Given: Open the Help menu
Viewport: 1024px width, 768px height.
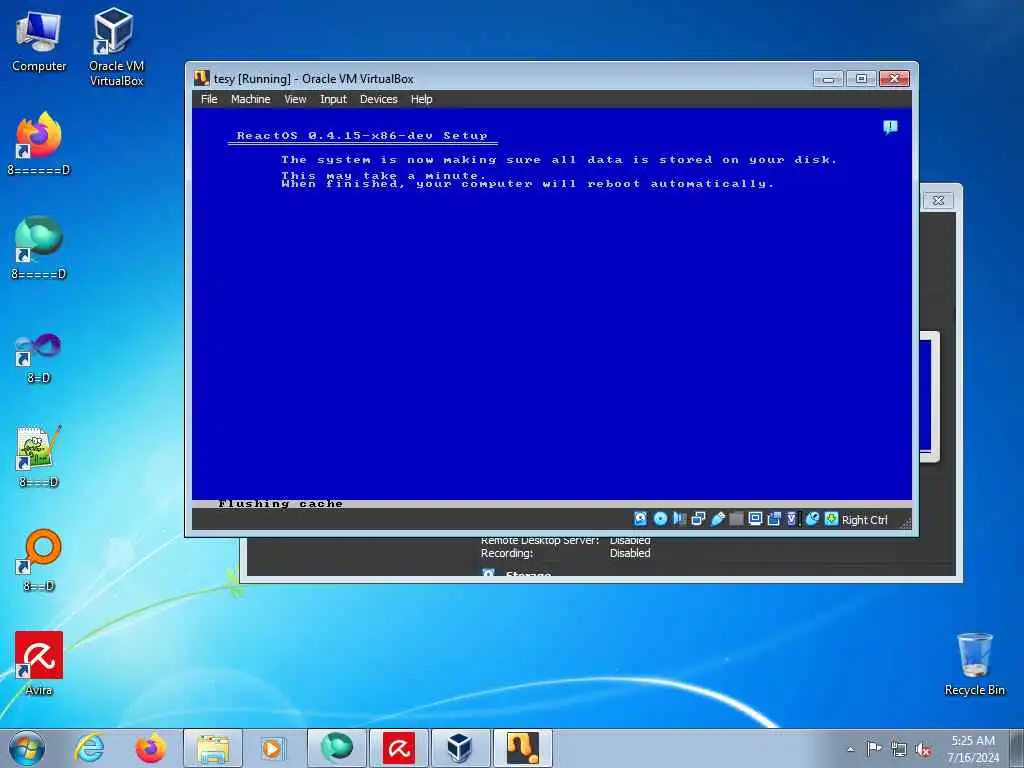Looking at the screenshot, I should tap(421, 99).
